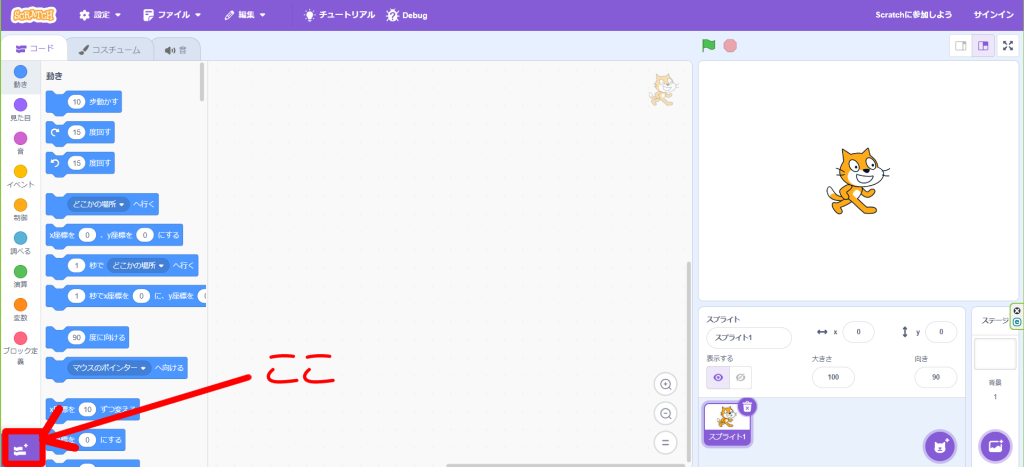The height and width of the screenshot is (467, 1024).
Task: Open the 設定 settings dropdown
Action: (x=100, y=15)
